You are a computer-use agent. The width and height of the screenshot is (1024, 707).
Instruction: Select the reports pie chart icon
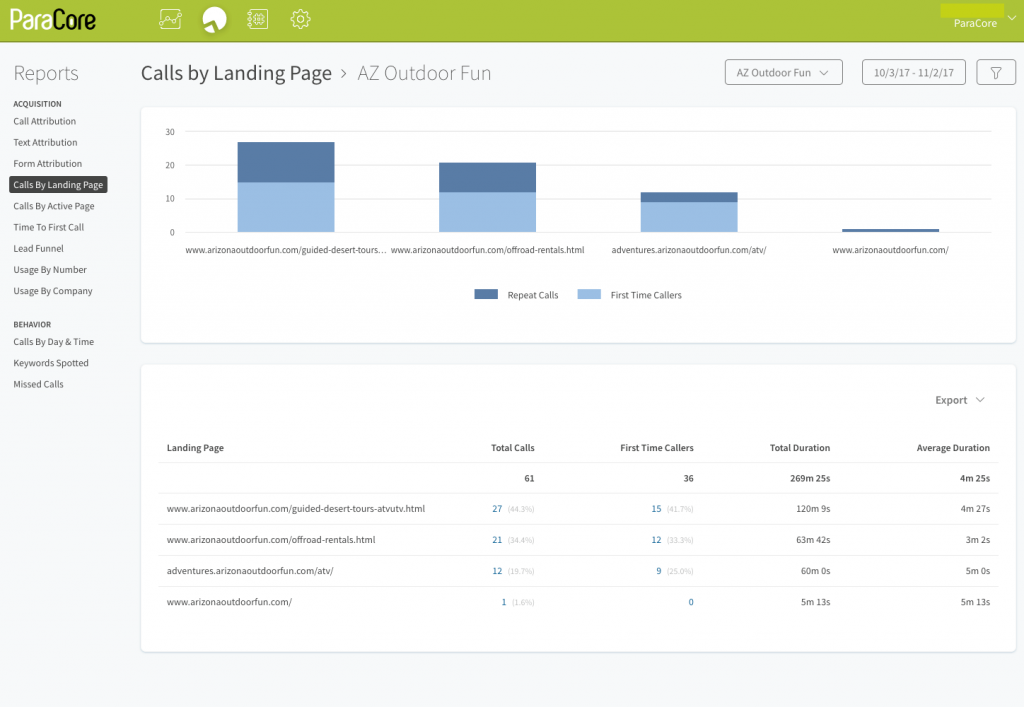click(214, 20)
